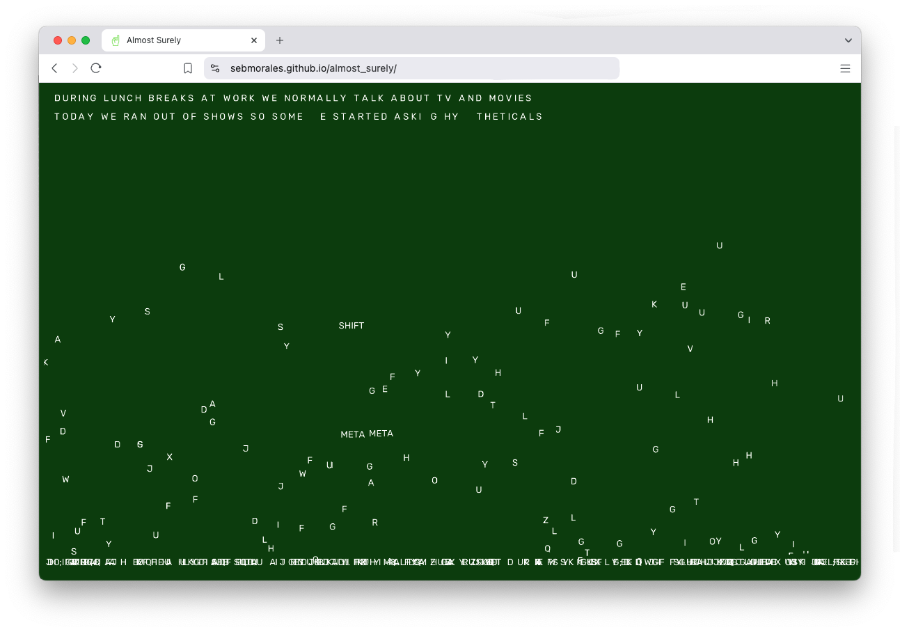Click the green window maximize button
The height and width of the screenshot is (632, 900).
click(x=86, y=40)
